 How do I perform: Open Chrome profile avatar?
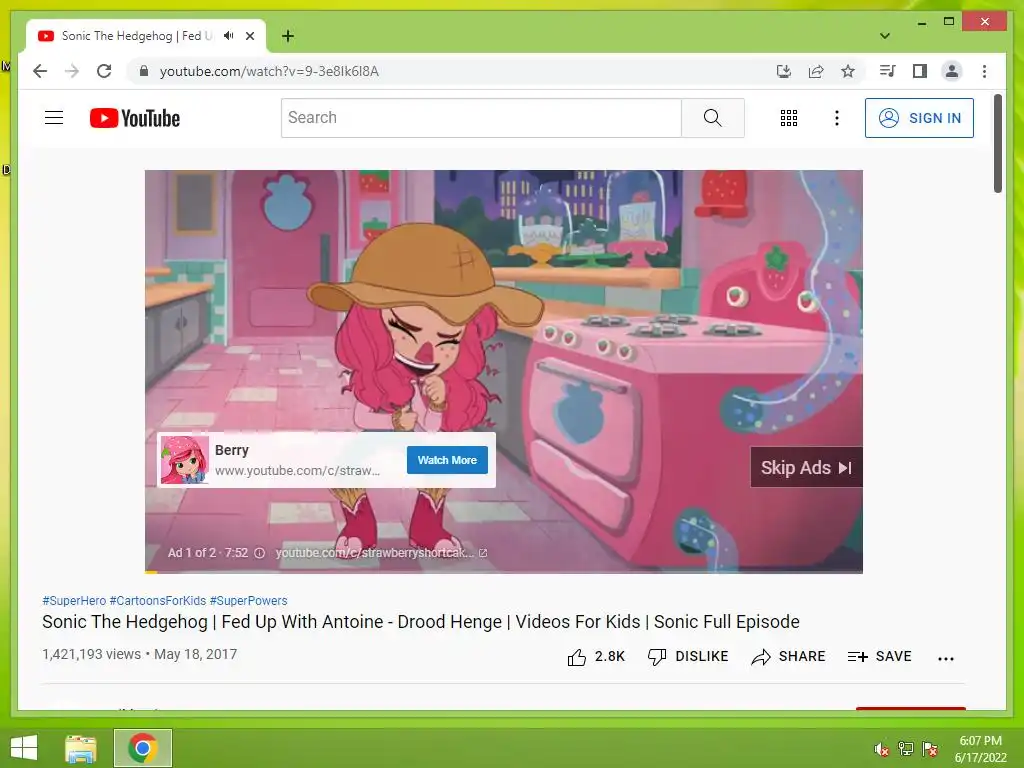click(x=952, y=71)
